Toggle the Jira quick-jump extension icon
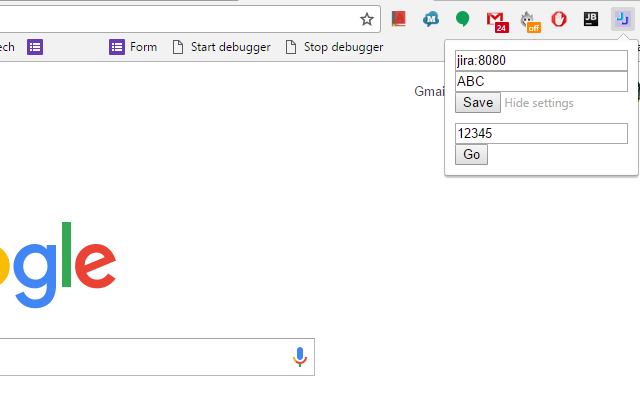The height and width of the screenshot is (400, 640). click(x=622, y=19)
